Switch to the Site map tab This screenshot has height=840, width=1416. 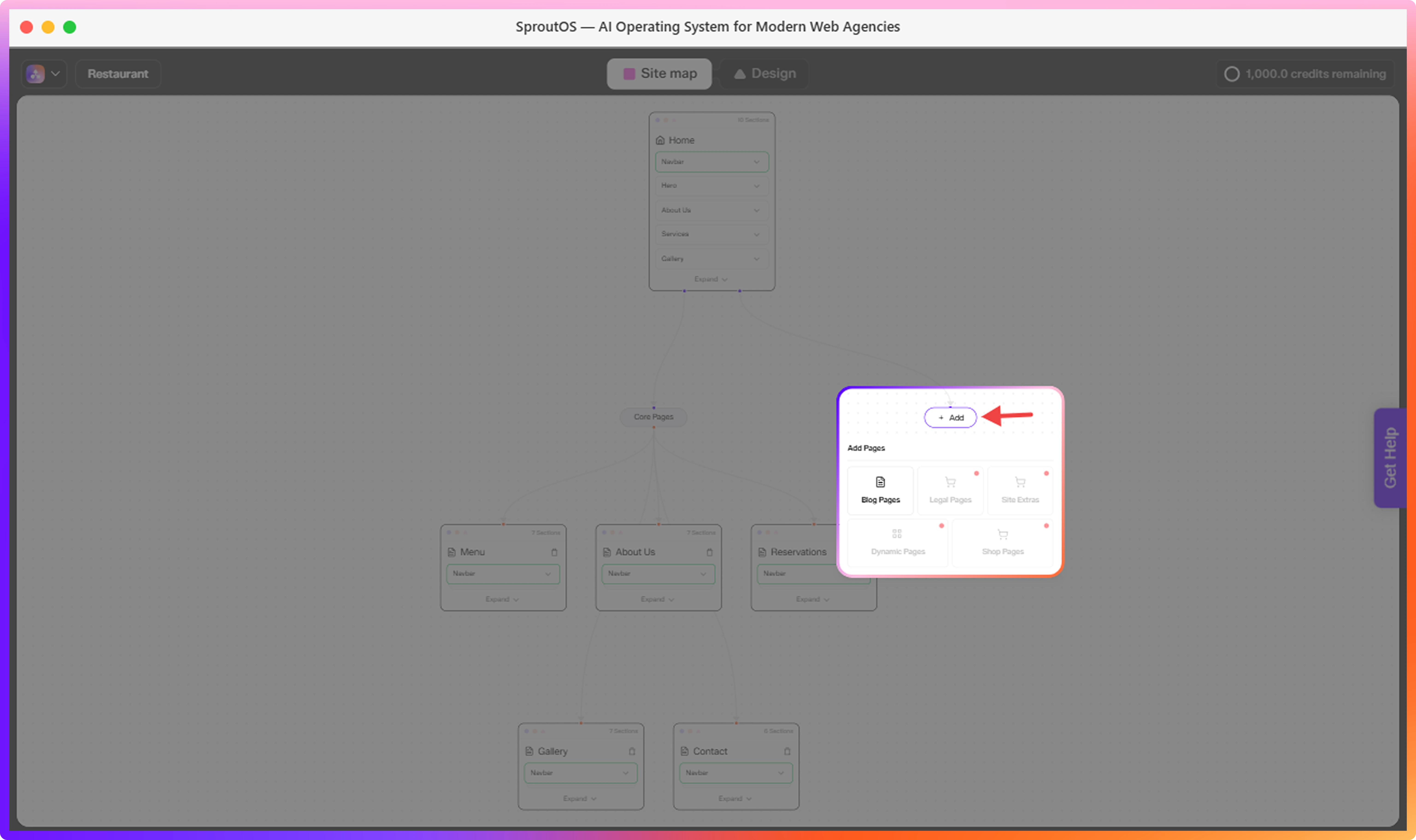(659, 74)
